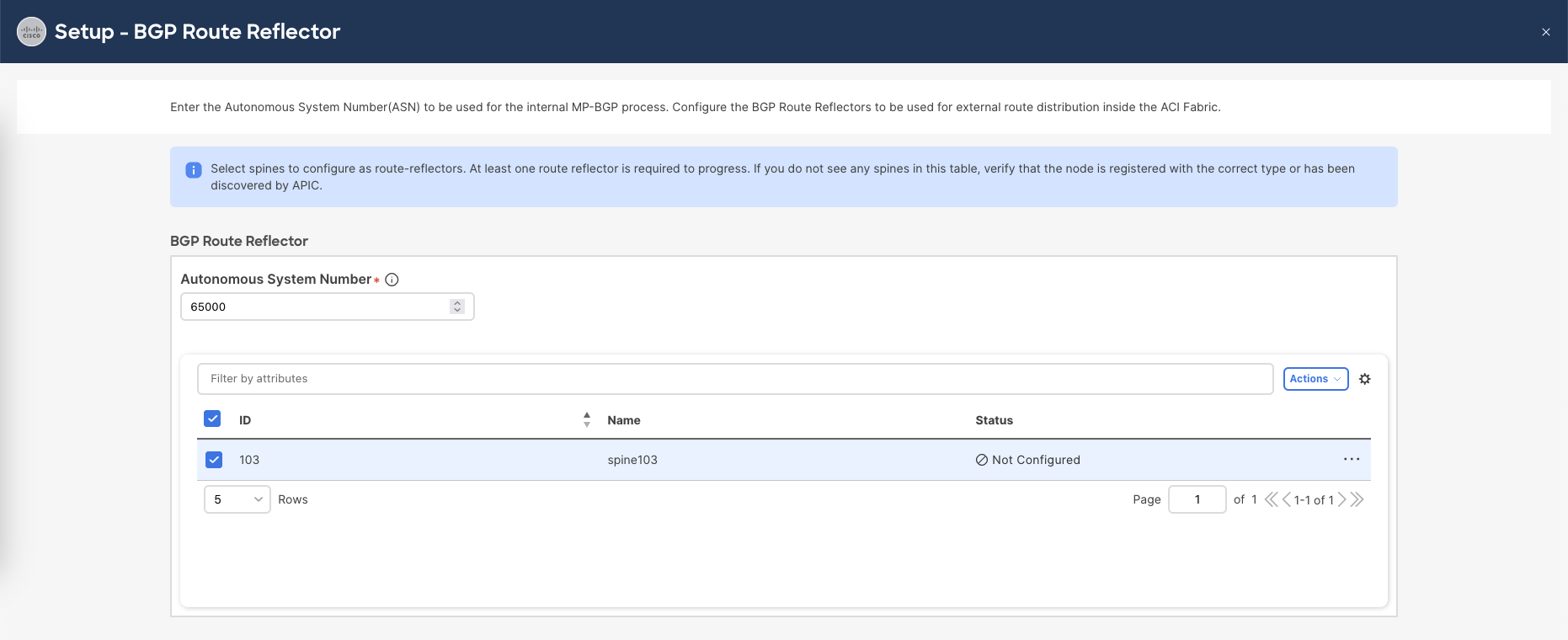This screenshot has height=640, width=1568.
Task: Click the Autonomous System Number stepper arrows
Action: [x=457, y=307]
